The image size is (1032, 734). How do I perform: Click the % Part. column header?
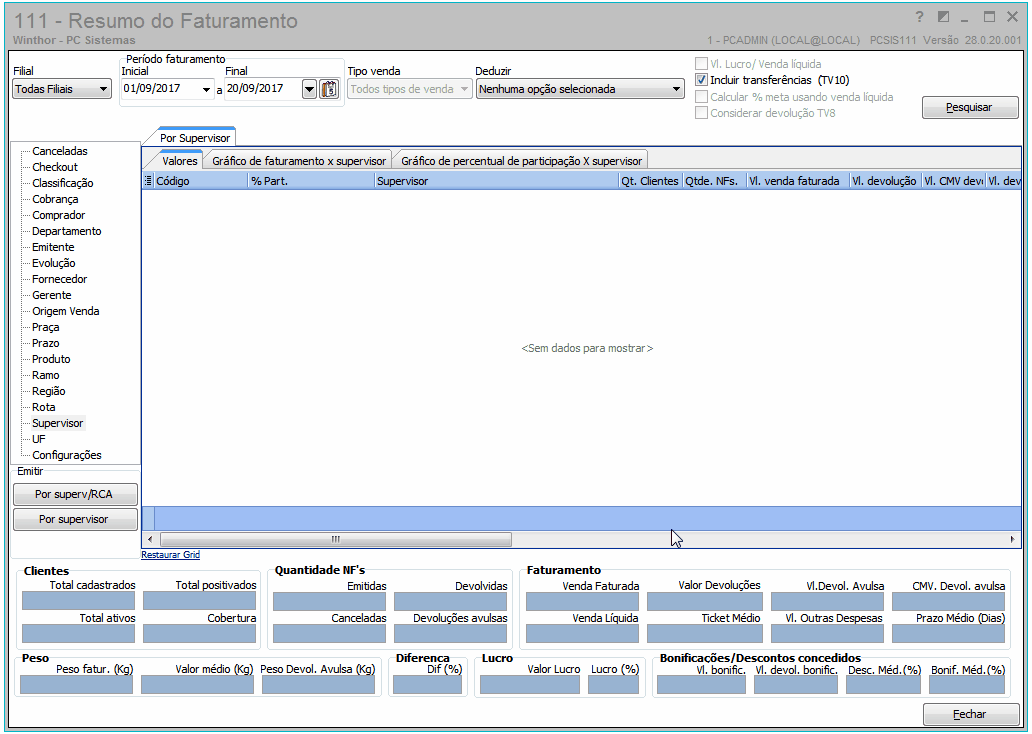(311, 181)
